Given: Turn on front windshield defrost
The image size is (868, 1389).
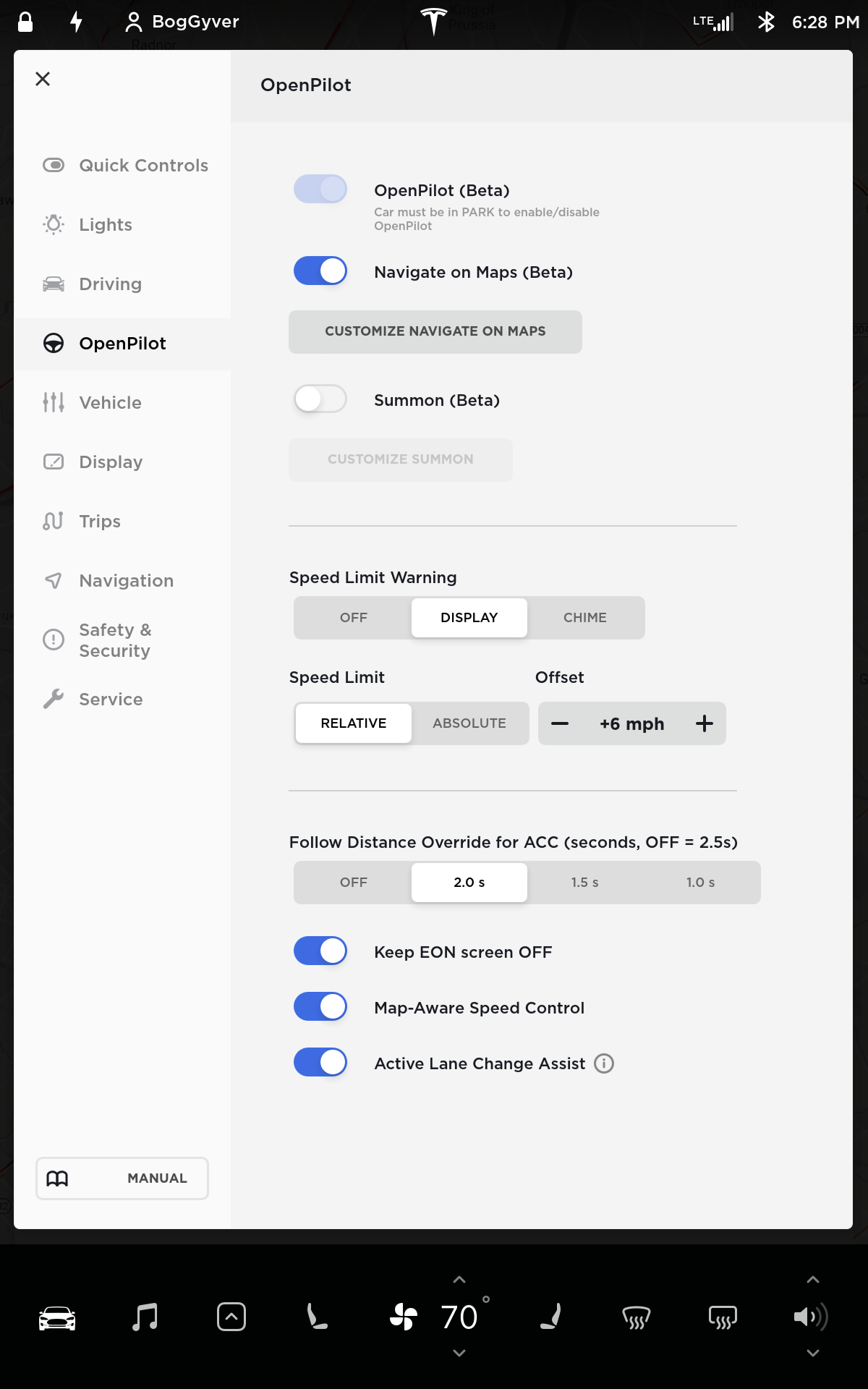Looking at the screenshot, I should 637,1318.
